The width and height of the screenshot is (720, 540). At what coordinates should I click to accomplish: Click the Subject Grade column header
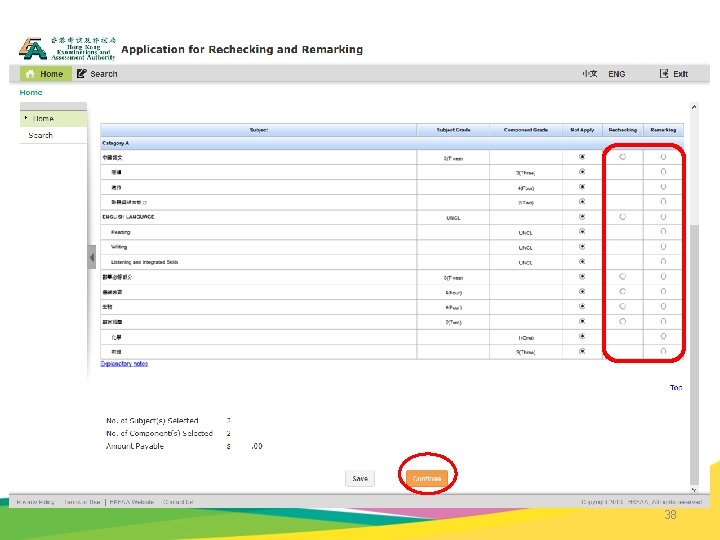click(453, 130)
